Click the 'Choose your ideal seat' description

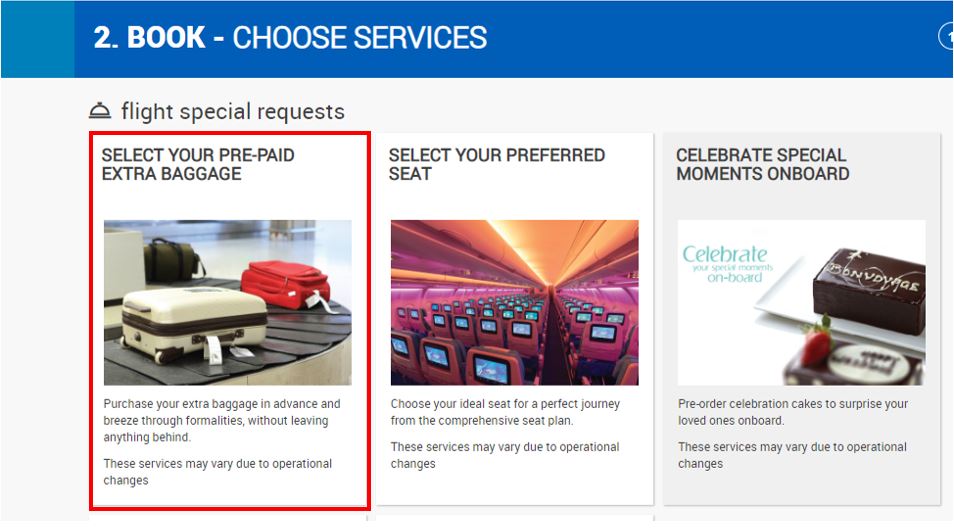[505, 412]
